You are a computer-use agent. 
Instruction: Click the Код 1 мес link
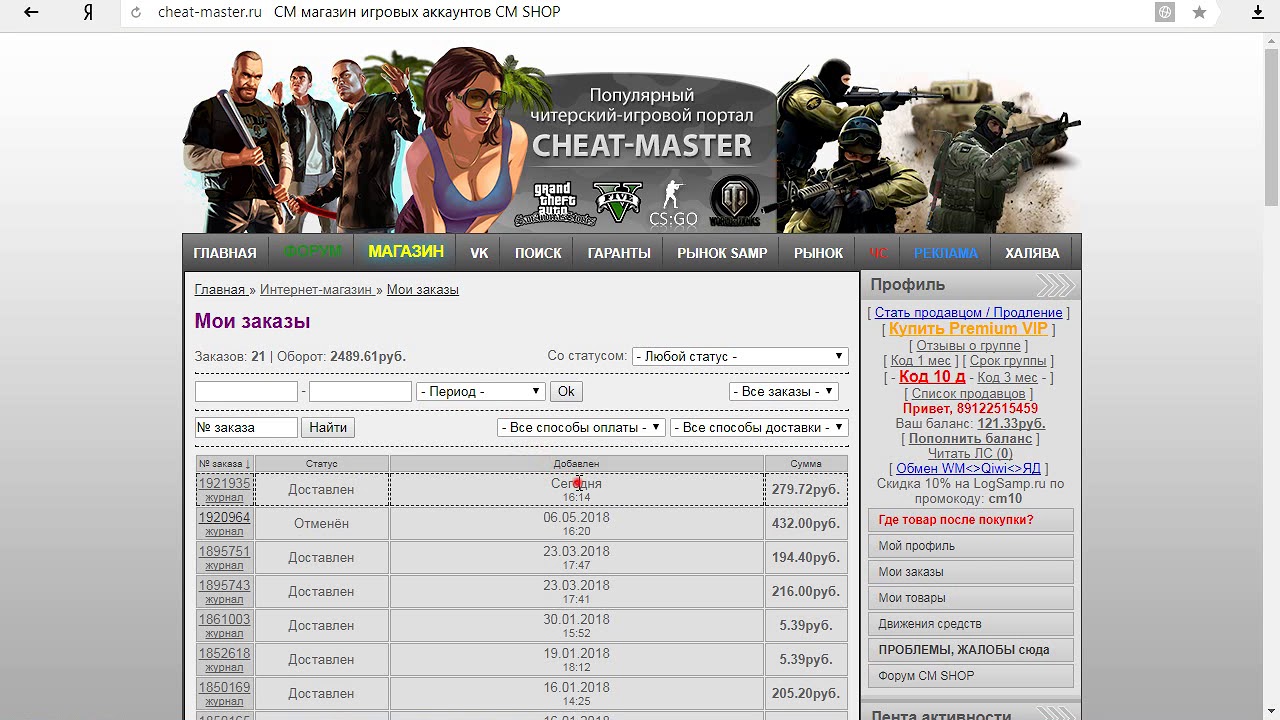920,361
